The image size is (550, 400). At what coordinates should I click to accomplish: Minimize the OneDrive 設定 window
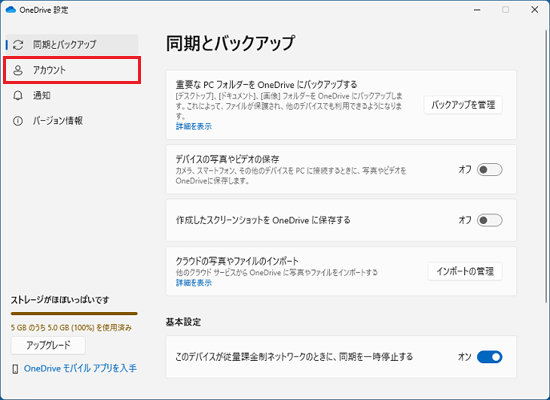(477, 10)
